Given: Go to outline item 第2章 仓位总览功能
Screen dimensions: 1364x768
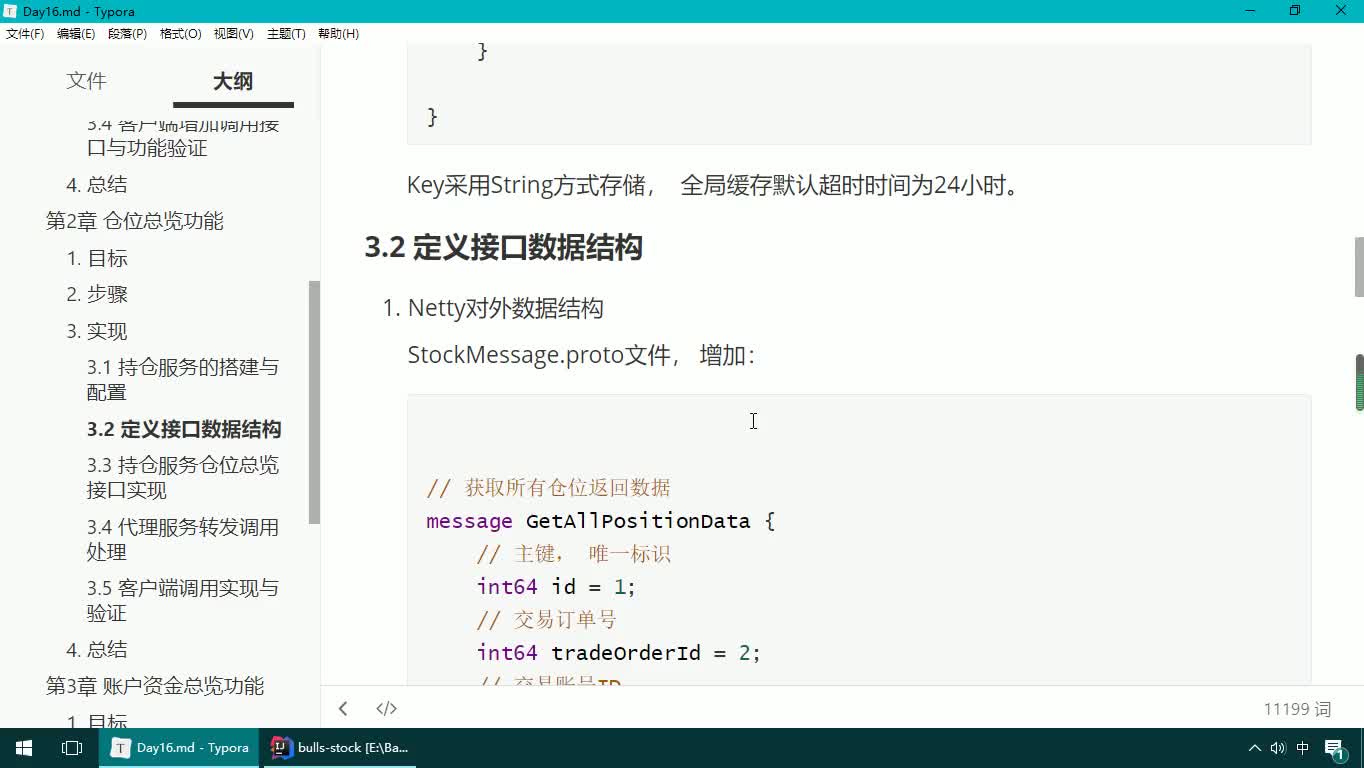Looking at the screenshot, I should point(135,221).
